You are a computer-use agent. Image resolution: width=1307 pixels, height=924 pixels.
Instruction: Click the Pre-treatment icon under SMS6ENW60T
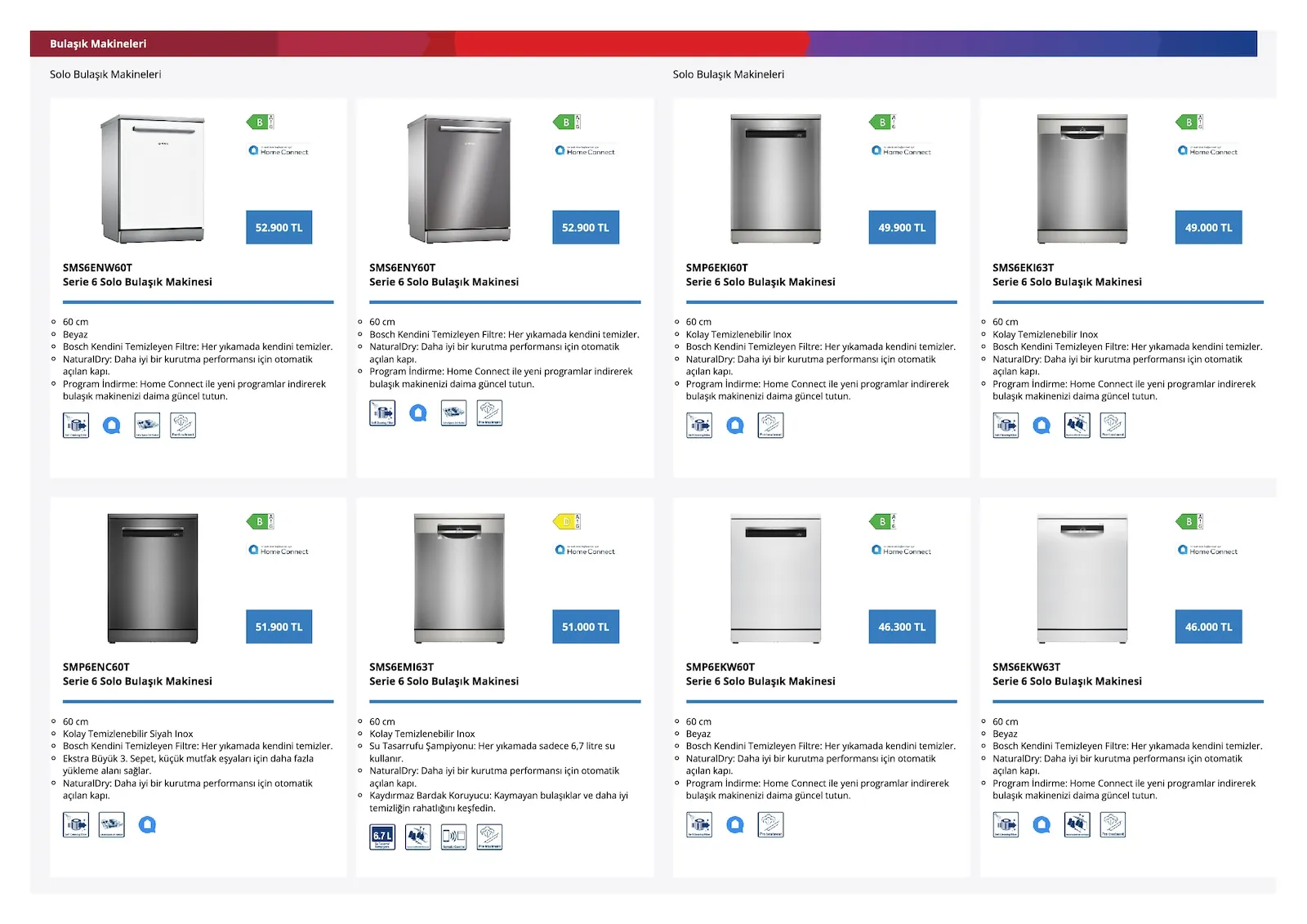pos(183,425)
